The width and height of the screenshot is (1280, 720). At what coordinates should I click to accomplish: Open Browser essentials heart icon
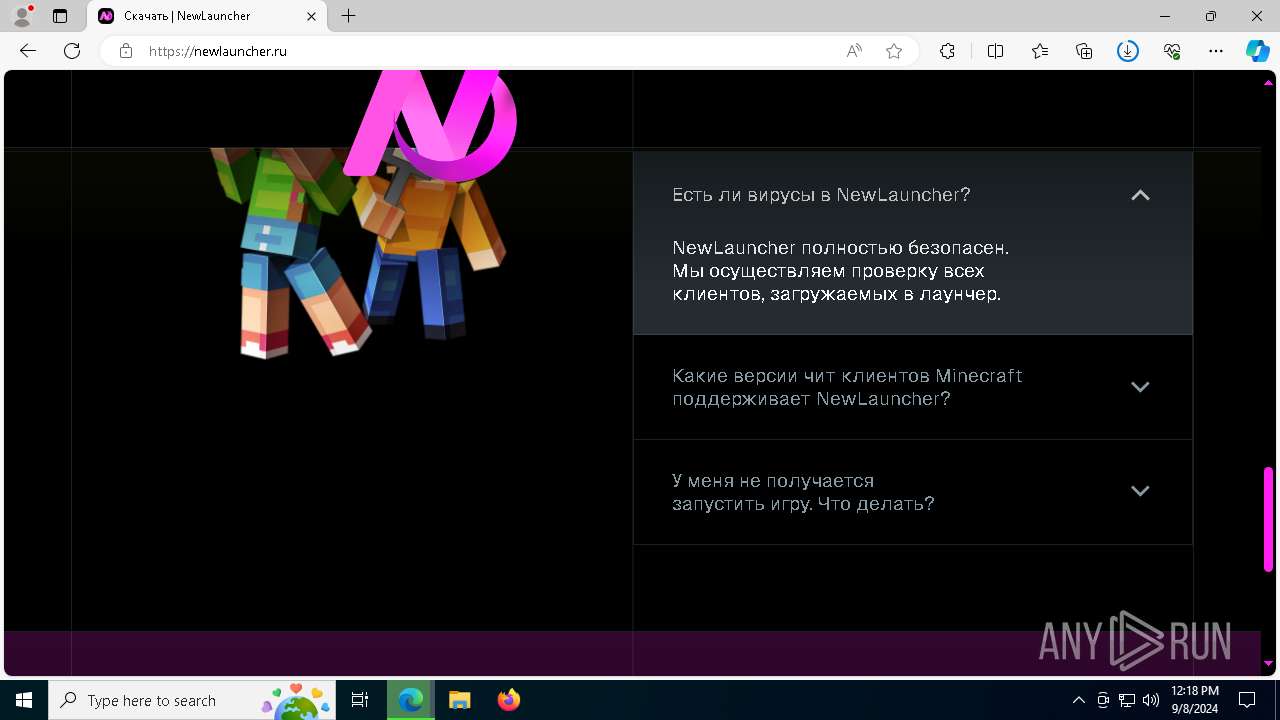pos(1172,51)
